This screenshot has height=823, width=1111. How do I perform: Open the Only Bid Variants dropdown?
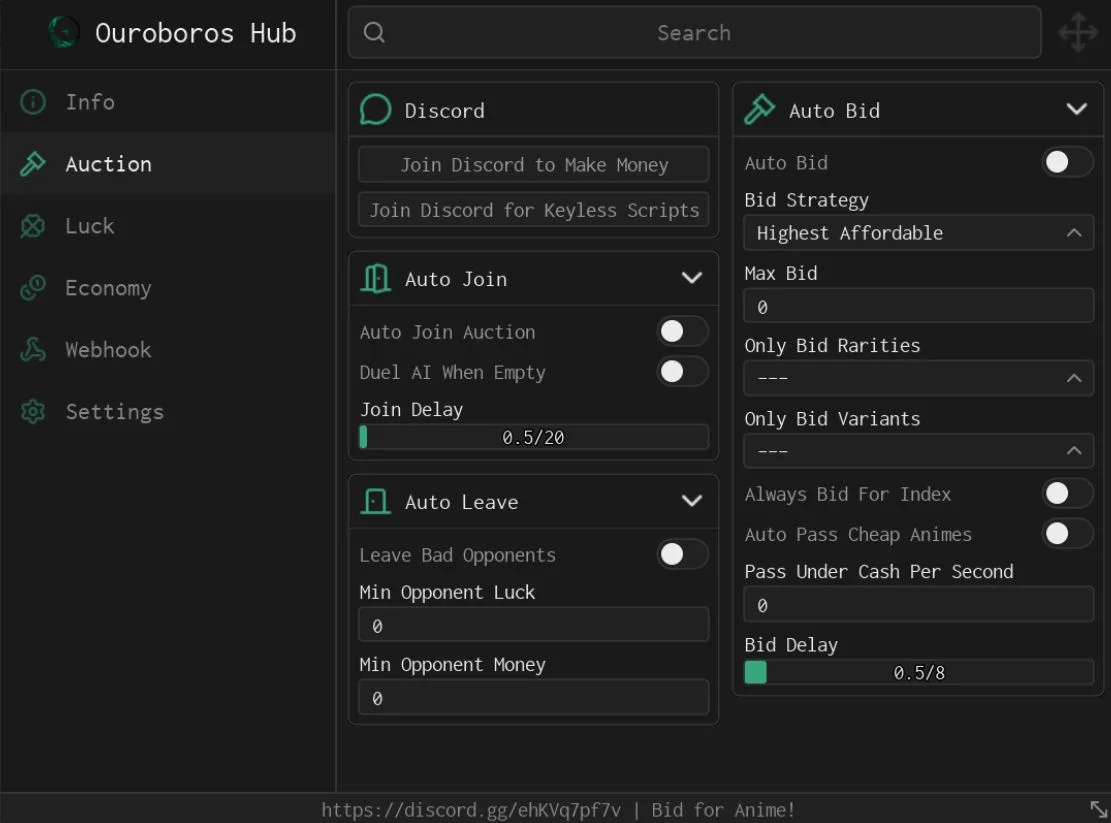(x=918, y=450)
